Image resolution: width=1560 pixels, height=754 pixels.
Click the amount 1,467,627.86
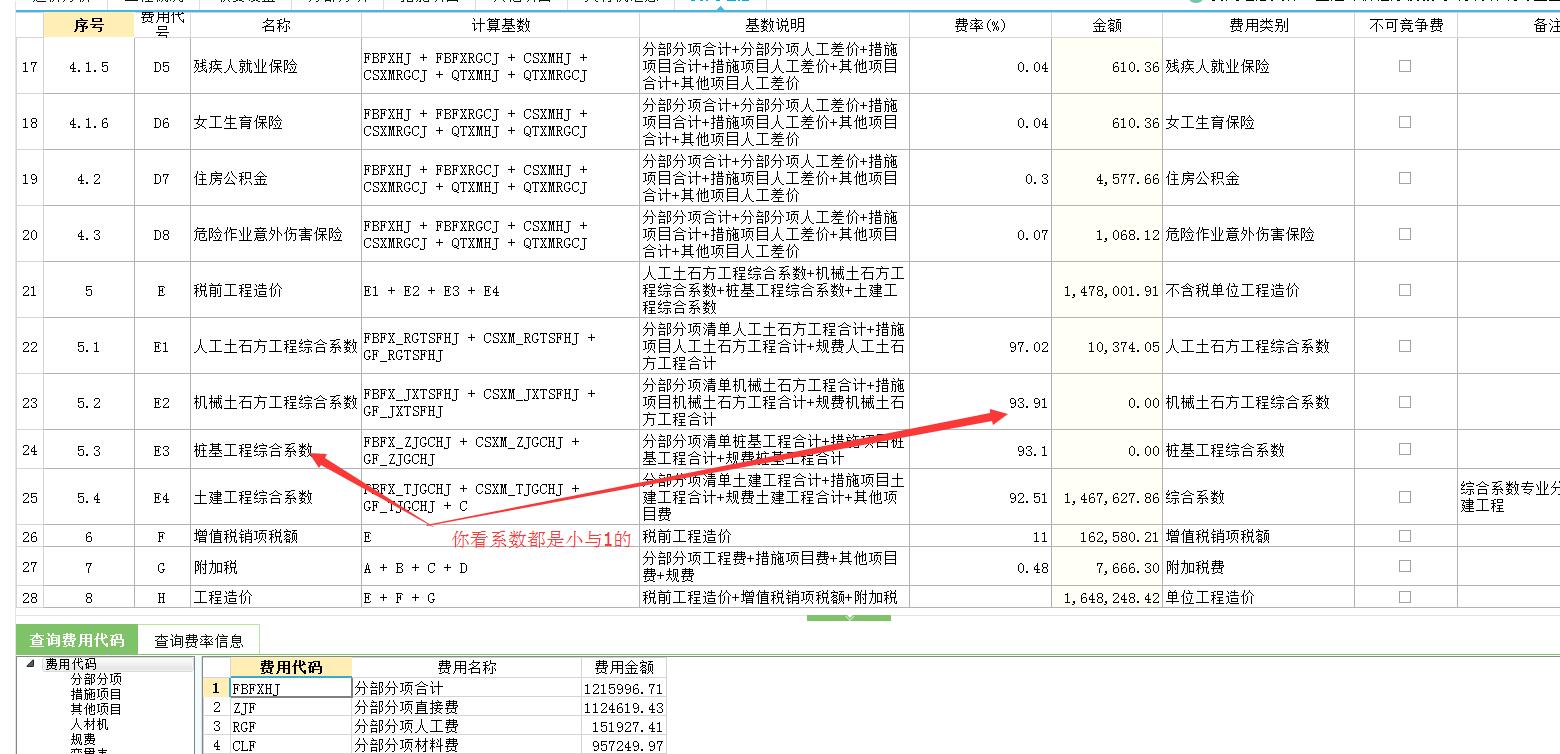coord(1106,497)
